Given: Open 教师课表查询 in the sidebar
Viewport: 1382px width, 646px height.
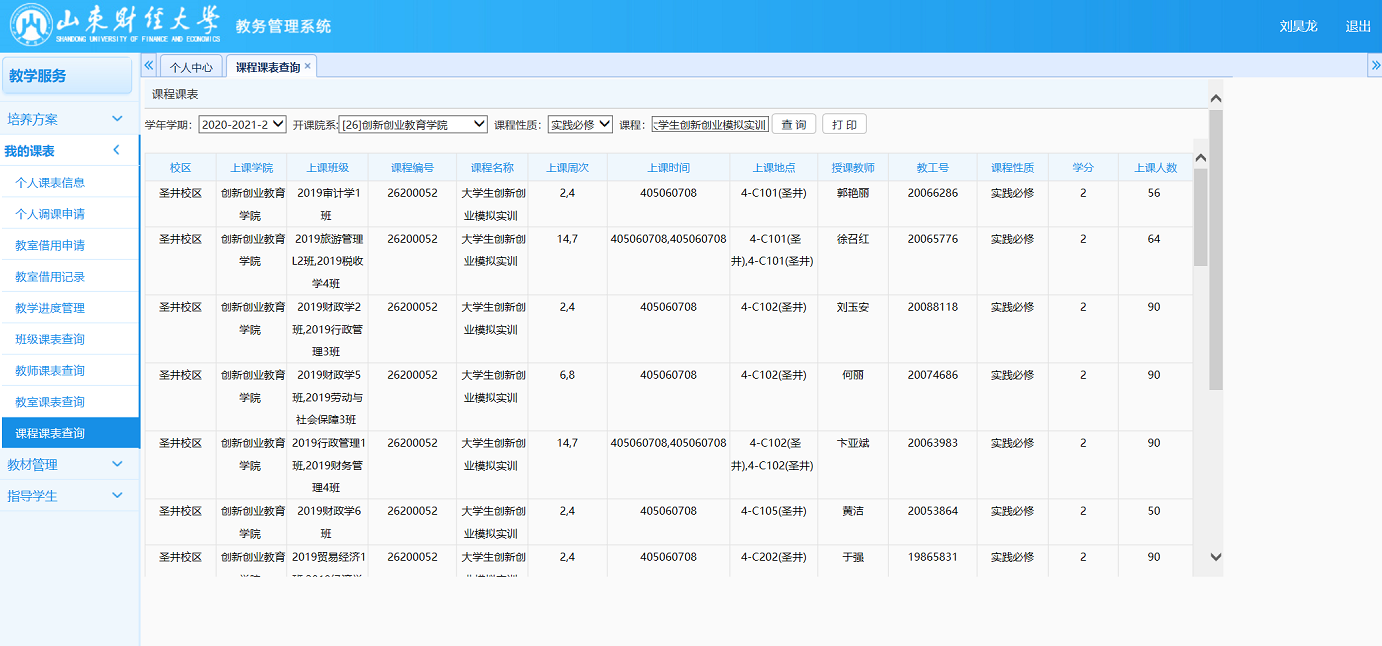Looking at the screenshot, I should (50, 371).
